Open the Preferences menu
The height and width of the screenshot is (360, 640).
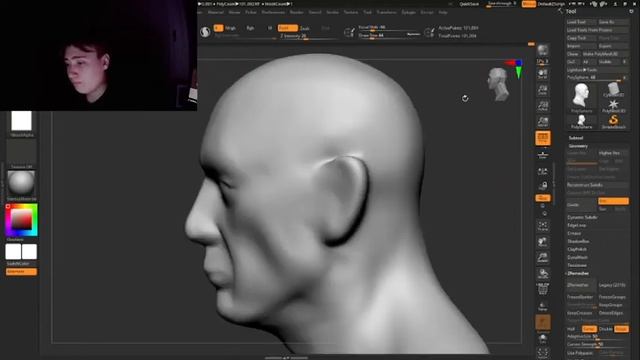click(x=273, y=13)
